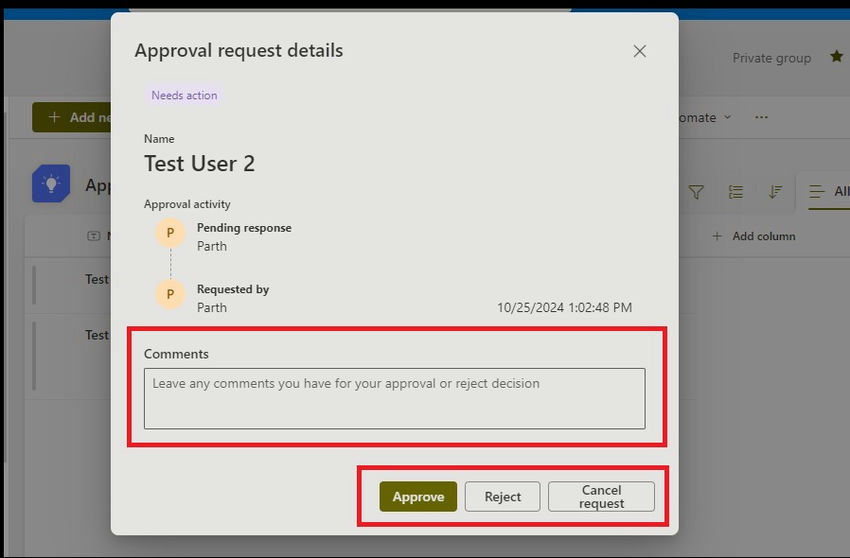850x558 pixels.
Task: Expand the Automate dropdown menu
Action: [x=705, y=117]
